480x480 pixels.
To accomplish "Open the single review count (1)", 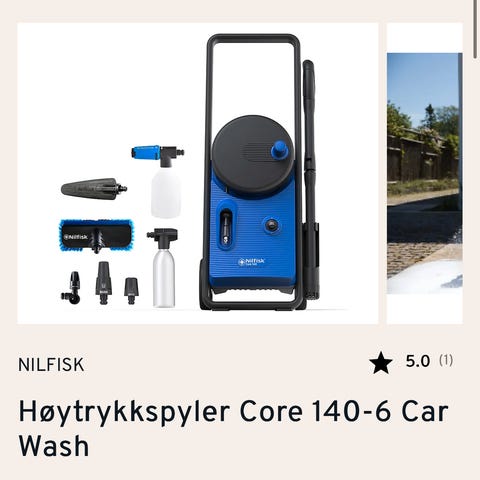I will 446,360.
